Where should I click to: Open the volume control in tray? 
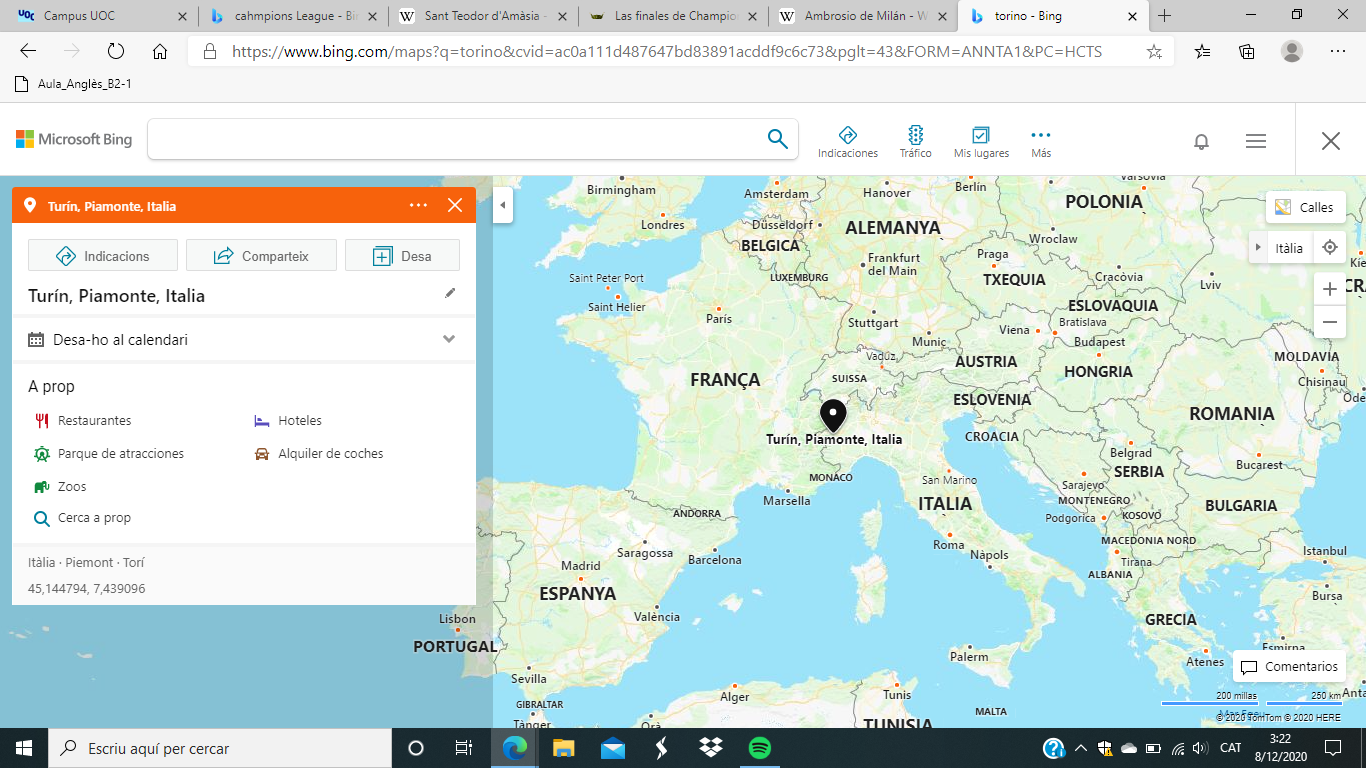[1200, 748]
